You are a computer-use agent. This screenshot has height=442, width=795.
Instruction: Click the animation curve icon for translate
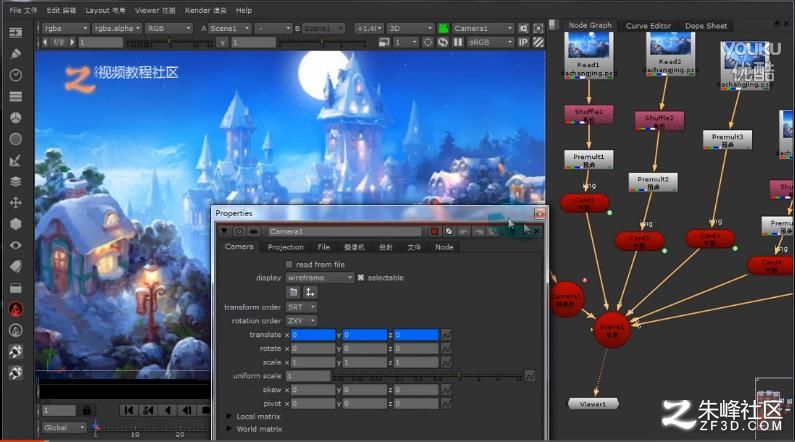tap(446, 335)
